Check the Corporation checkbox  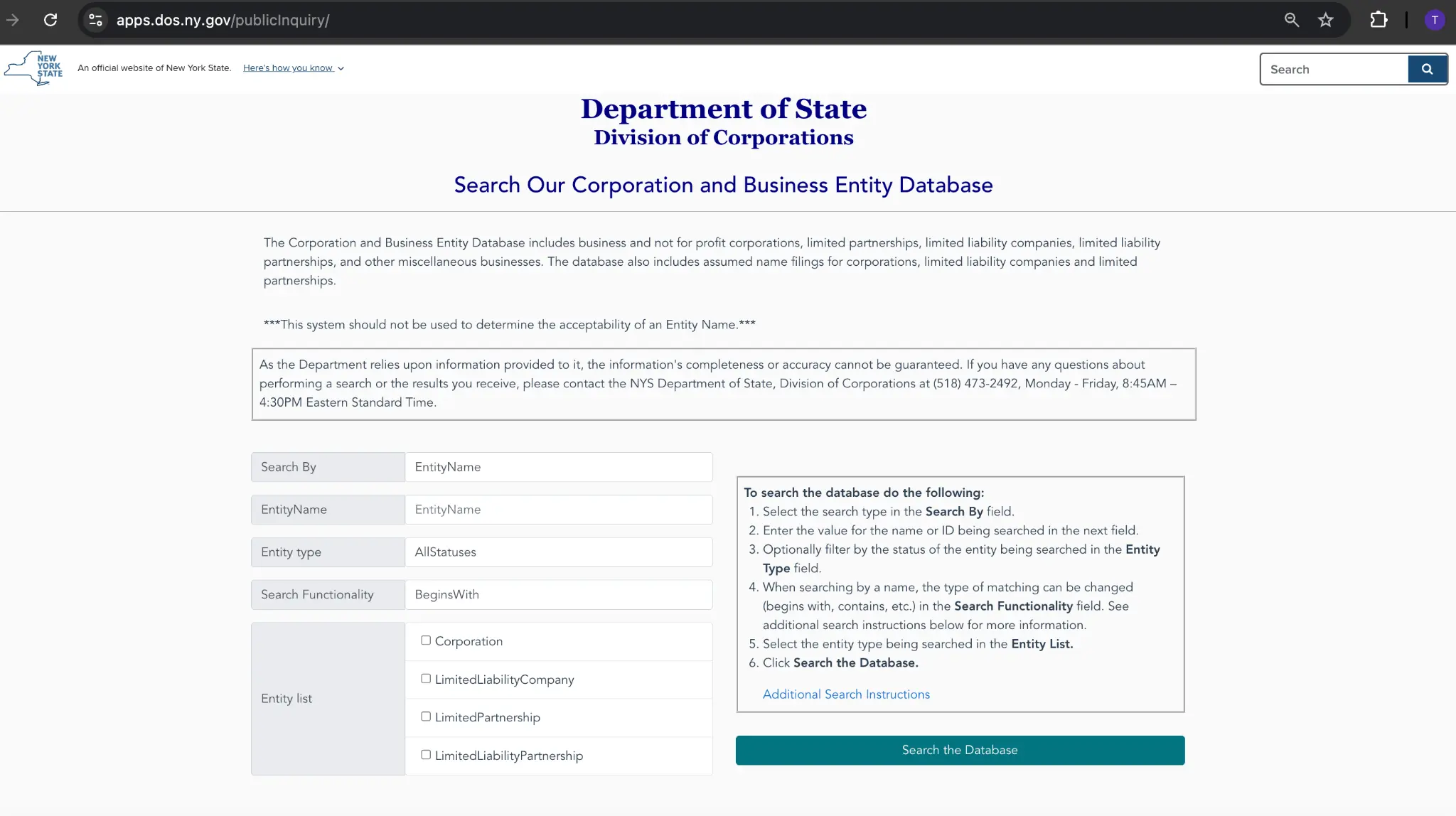point(426,640)
